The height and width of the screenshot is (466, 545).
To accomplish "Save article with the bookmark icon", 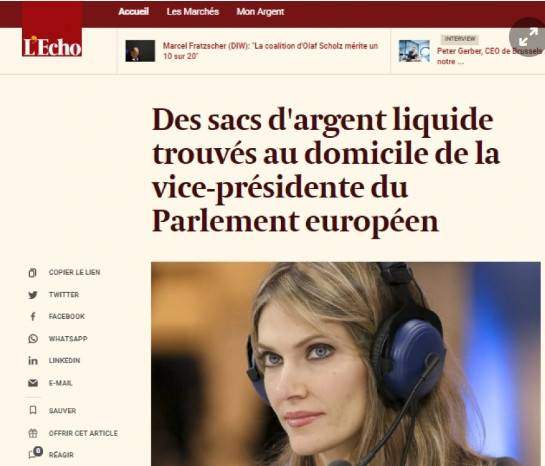I will [33, 410].
